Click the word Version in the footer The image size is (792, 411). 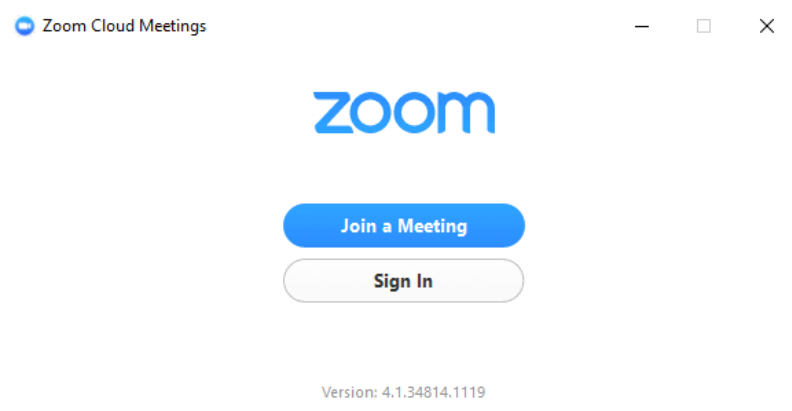[x=350, y=391]
